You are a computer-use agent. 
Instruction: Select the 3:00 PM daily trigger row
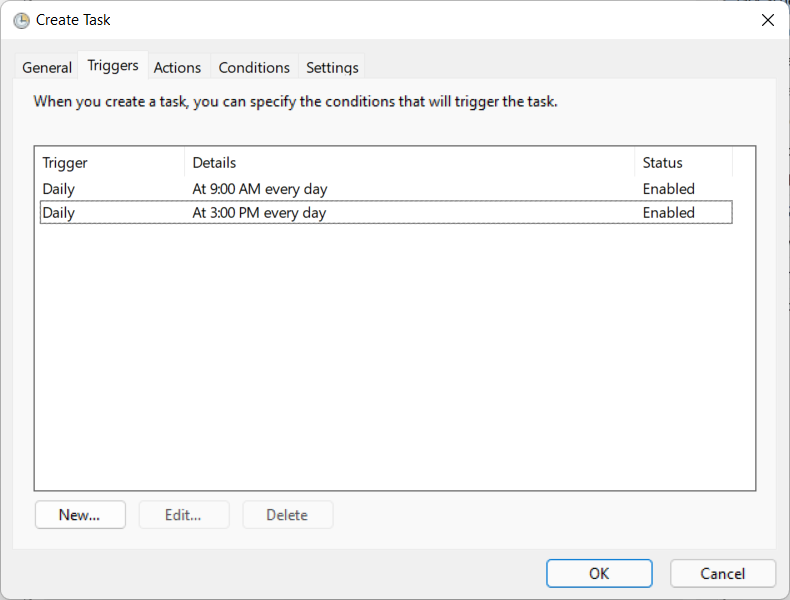pos(386,213)
